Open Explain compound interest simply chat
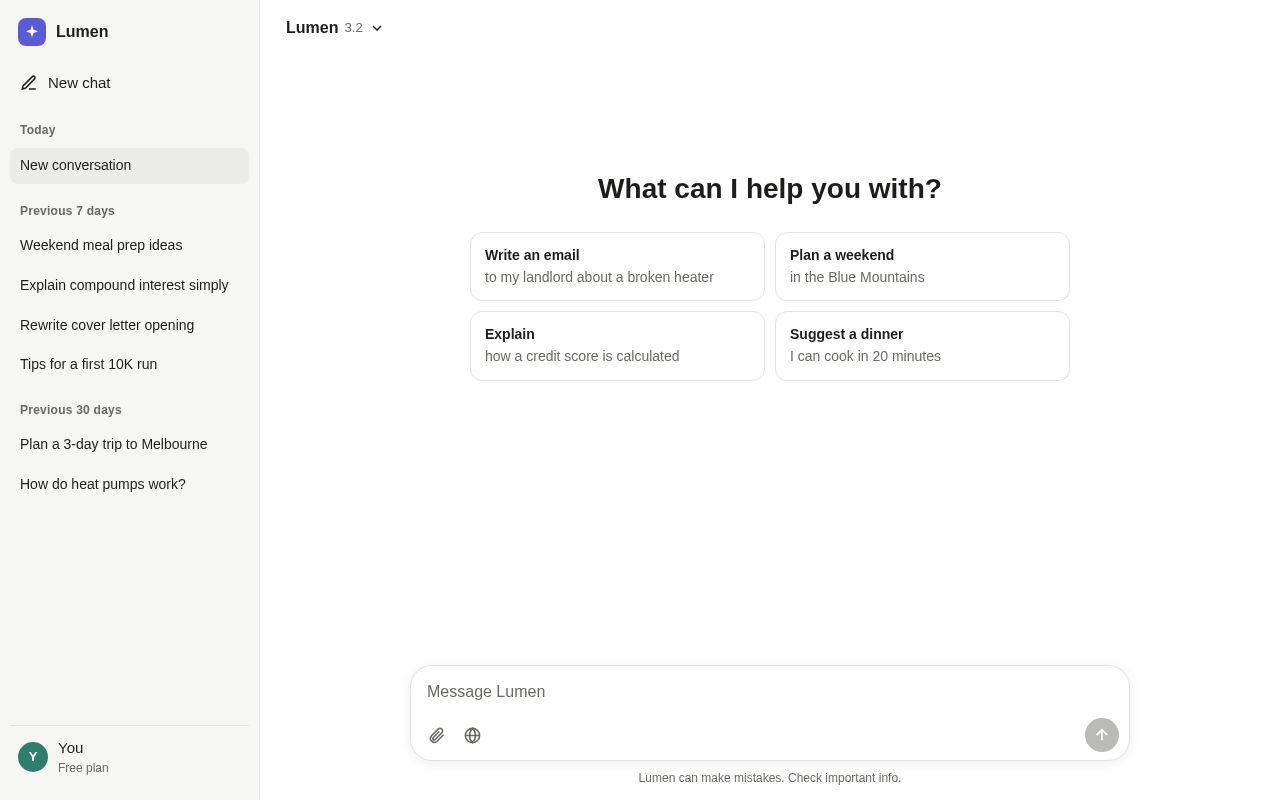 tap(130, 286)
